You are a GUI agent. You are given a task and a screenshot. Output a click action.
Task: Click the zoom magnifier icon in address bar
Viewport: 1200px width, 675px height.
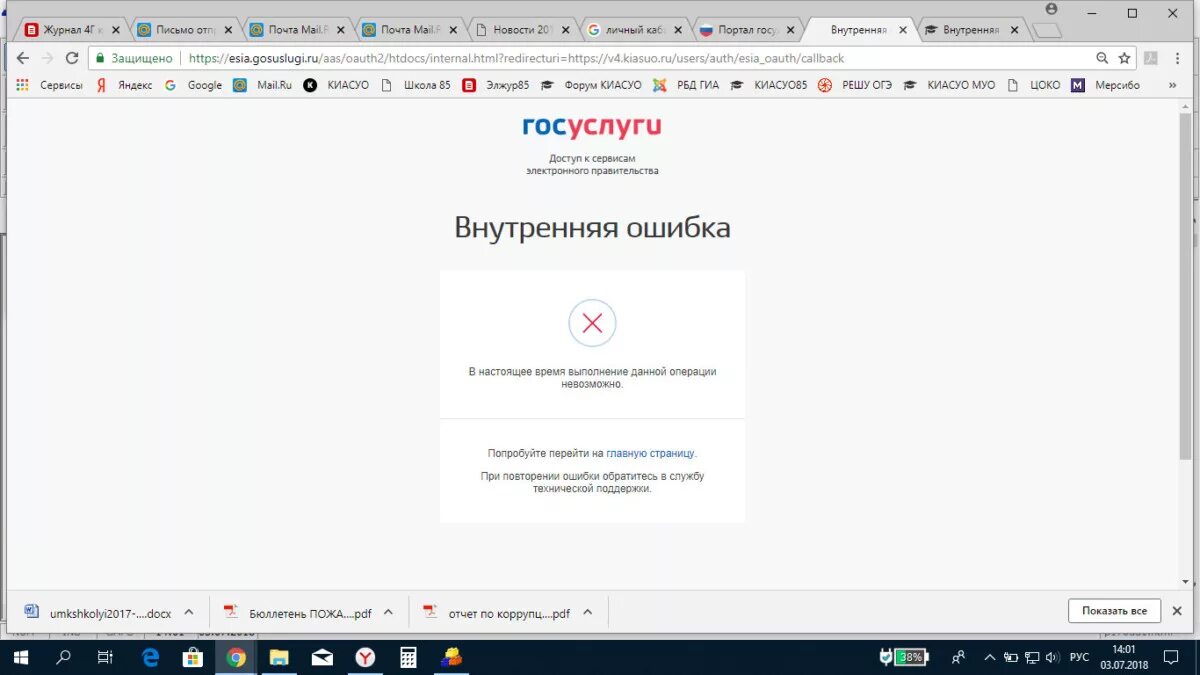(x=1102, y=58)
